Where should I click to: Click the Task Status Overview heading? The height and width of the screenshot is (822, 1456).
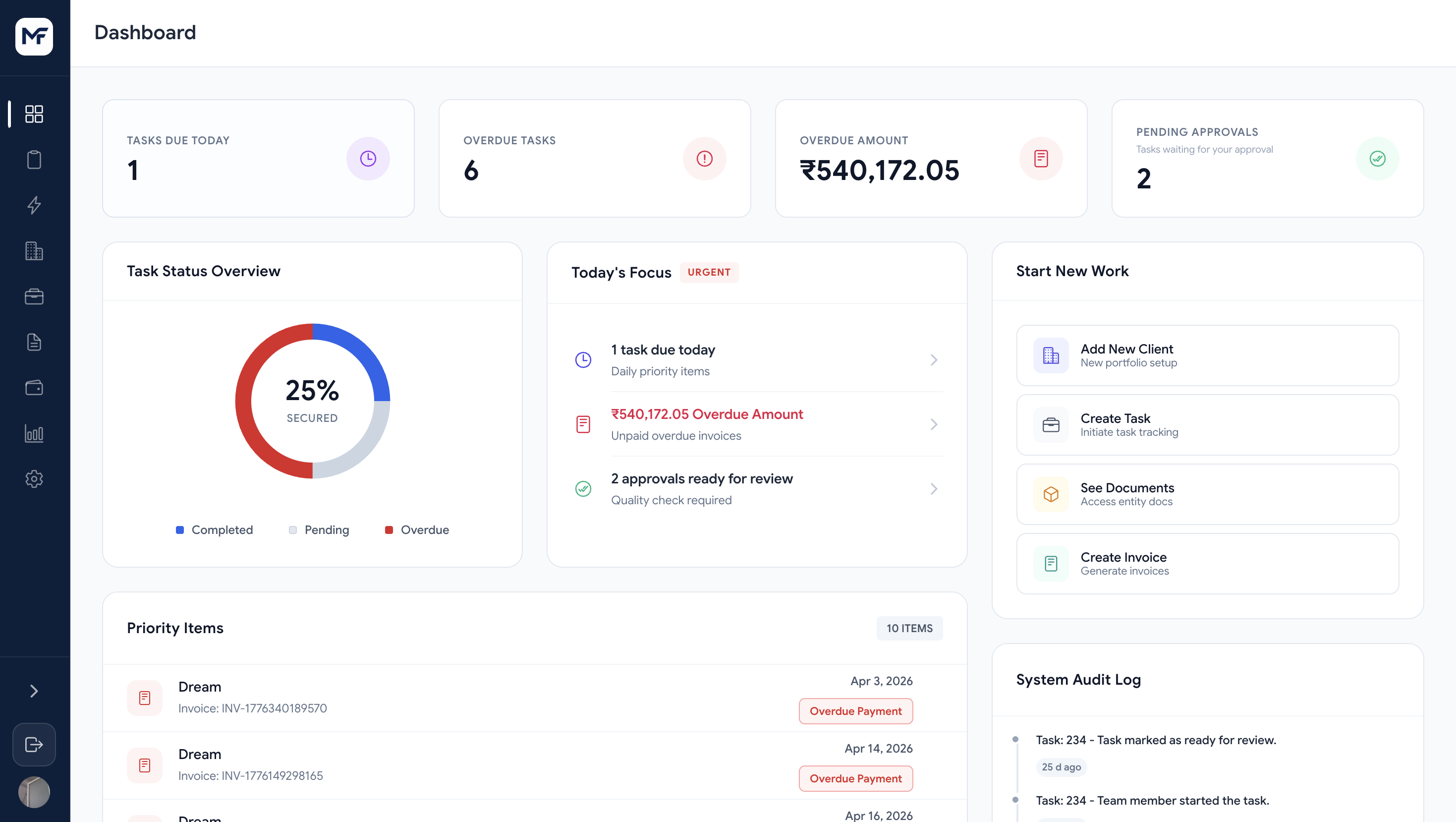click(x=204, y=271)
